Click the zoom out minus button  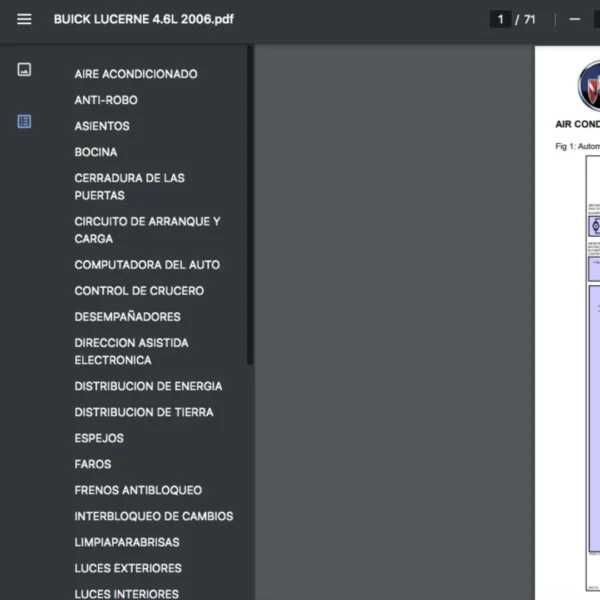coord(574,19)
